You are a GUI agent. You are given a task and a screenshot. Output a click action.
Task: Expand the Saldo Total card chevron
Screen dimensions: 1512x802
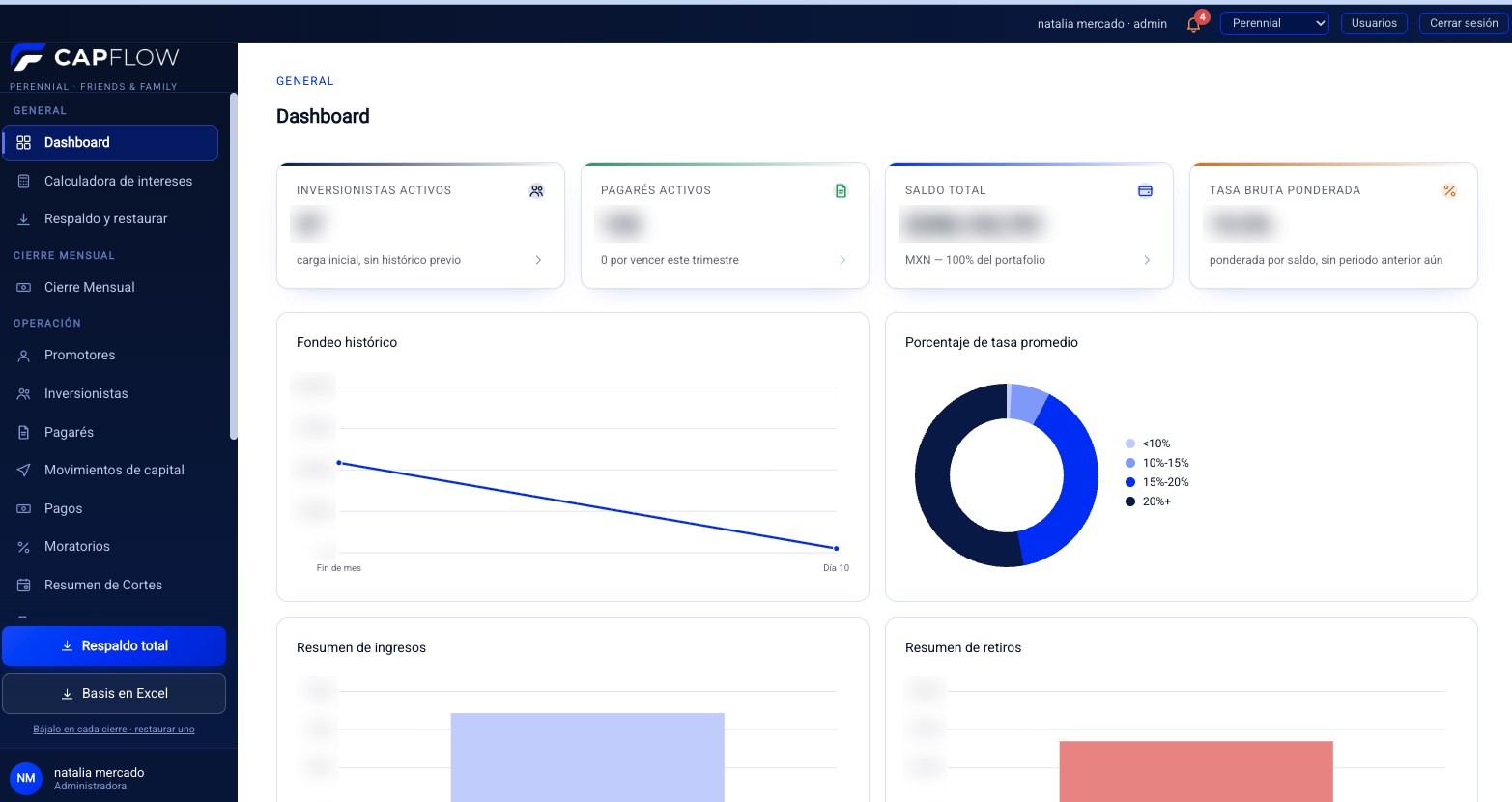[x=1147, y=260]
